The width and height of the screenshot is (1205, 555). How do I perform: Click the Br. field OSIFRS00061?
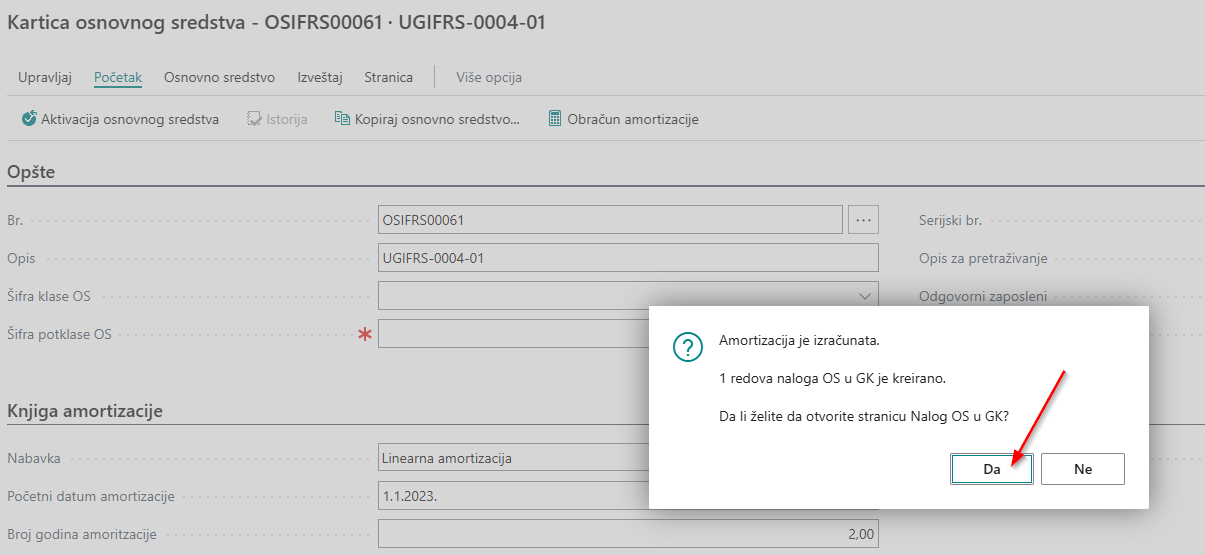610,220
